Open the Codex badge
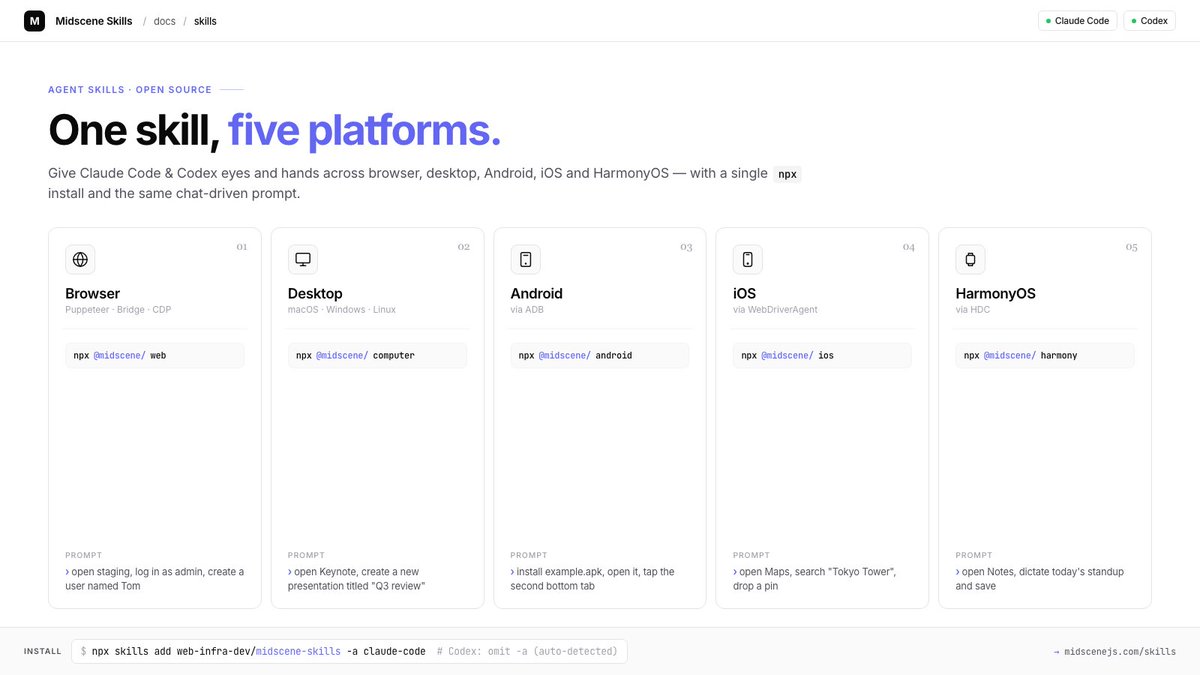 pyautogui.click(x=1149, y=21)
